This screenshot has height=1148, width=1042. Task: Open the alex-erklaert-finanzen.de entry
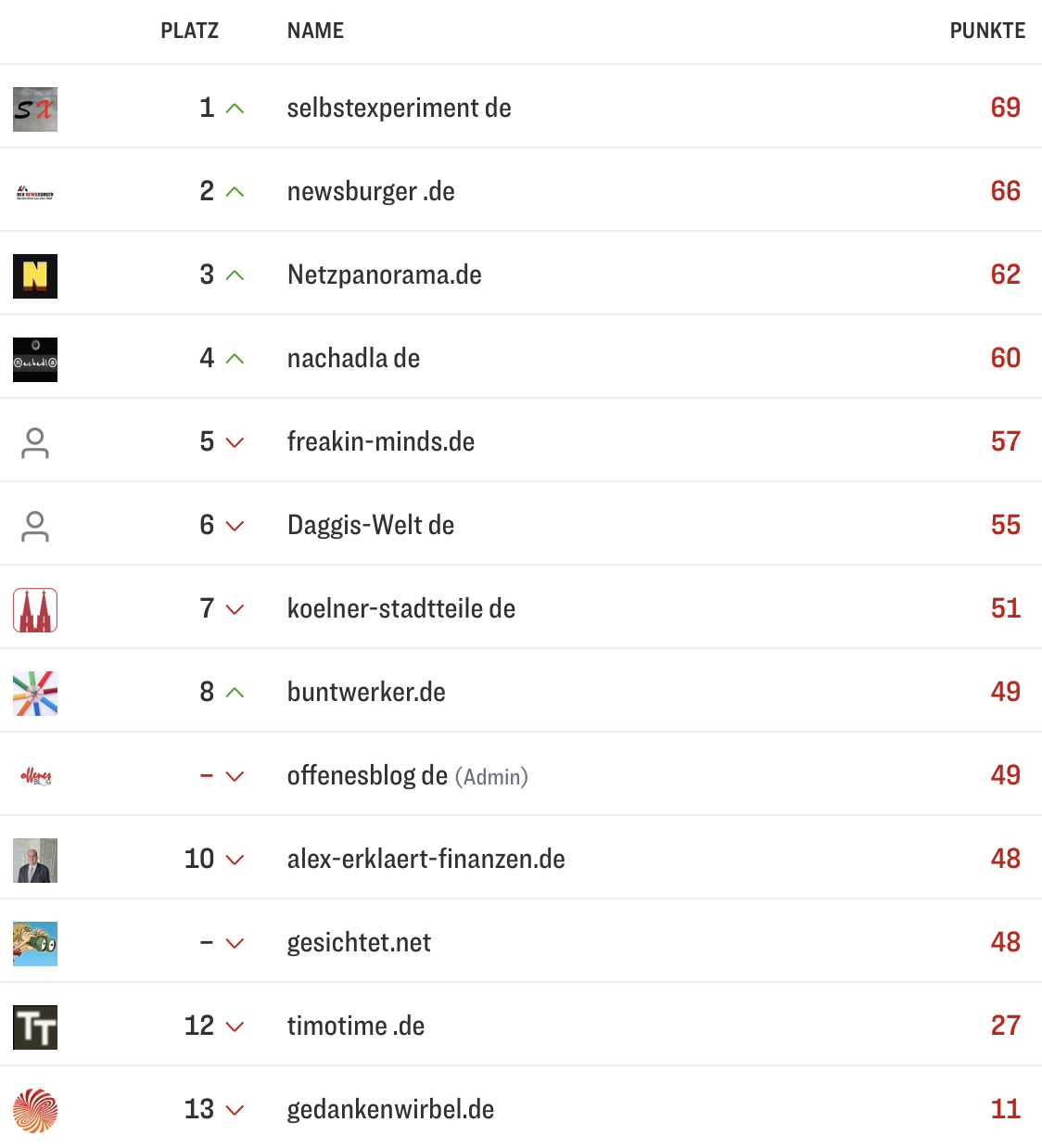426,859
